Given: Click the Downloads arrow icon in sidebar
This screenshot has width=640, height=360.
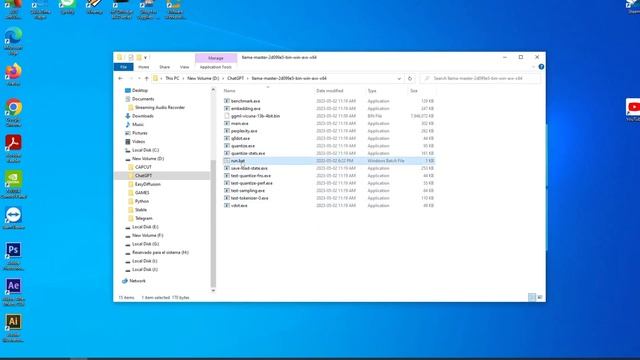Looking at the screenshot, I should pyautogui.click(x=127, y=116).
